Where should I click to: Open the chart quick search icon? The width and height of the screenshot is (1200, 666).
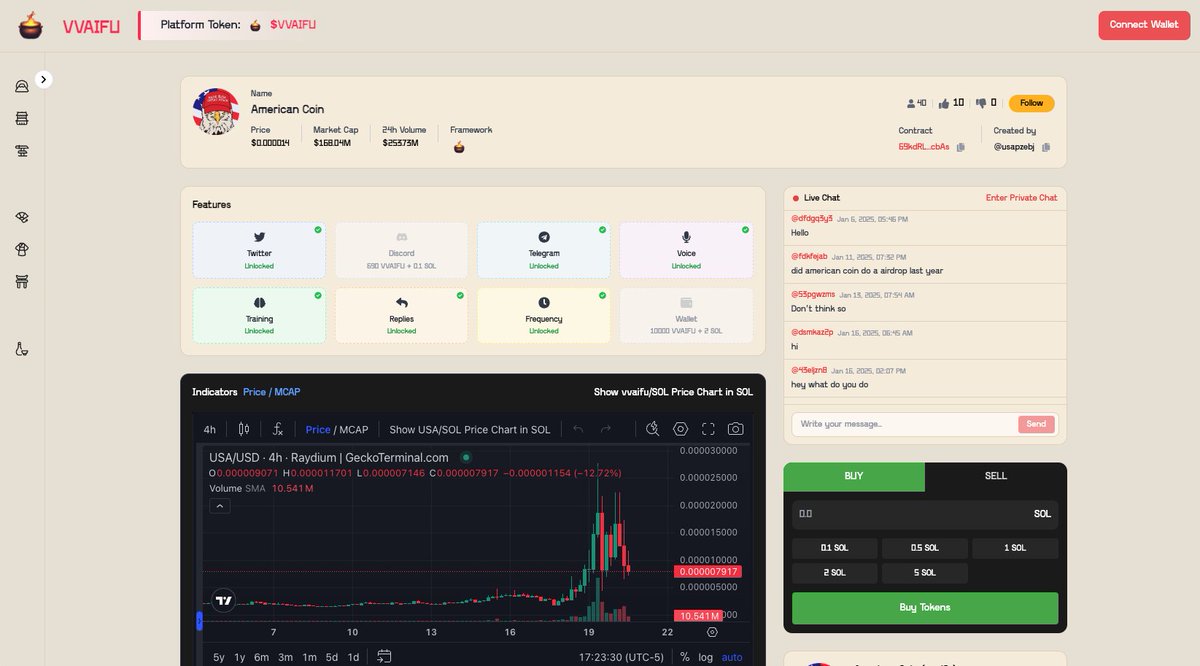(652, 429)
